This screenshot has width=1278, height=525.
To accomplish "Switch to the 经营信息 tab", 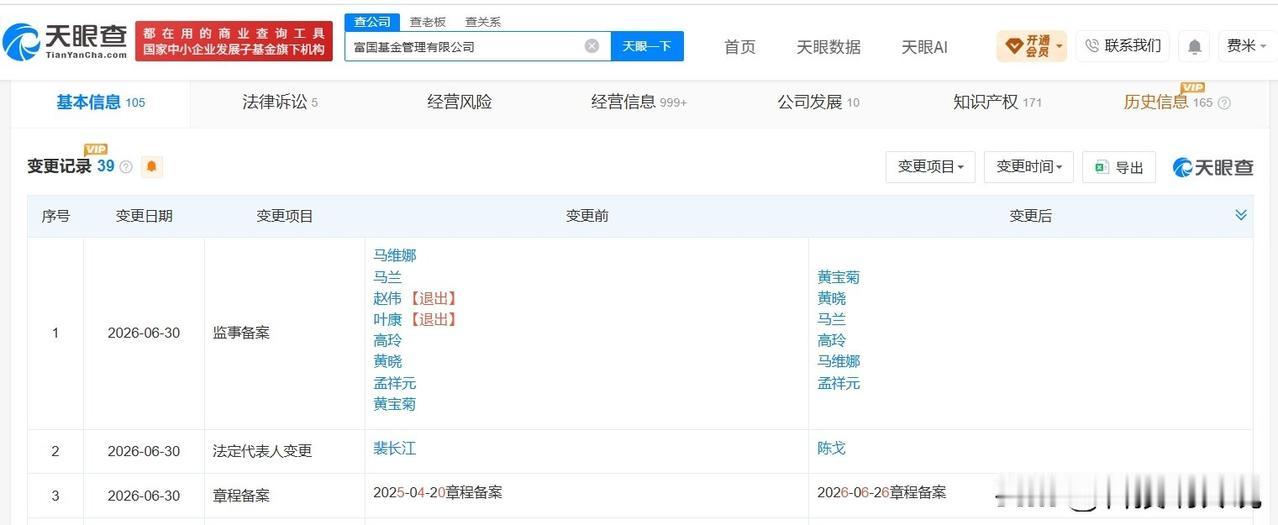I will click(638, 102).
